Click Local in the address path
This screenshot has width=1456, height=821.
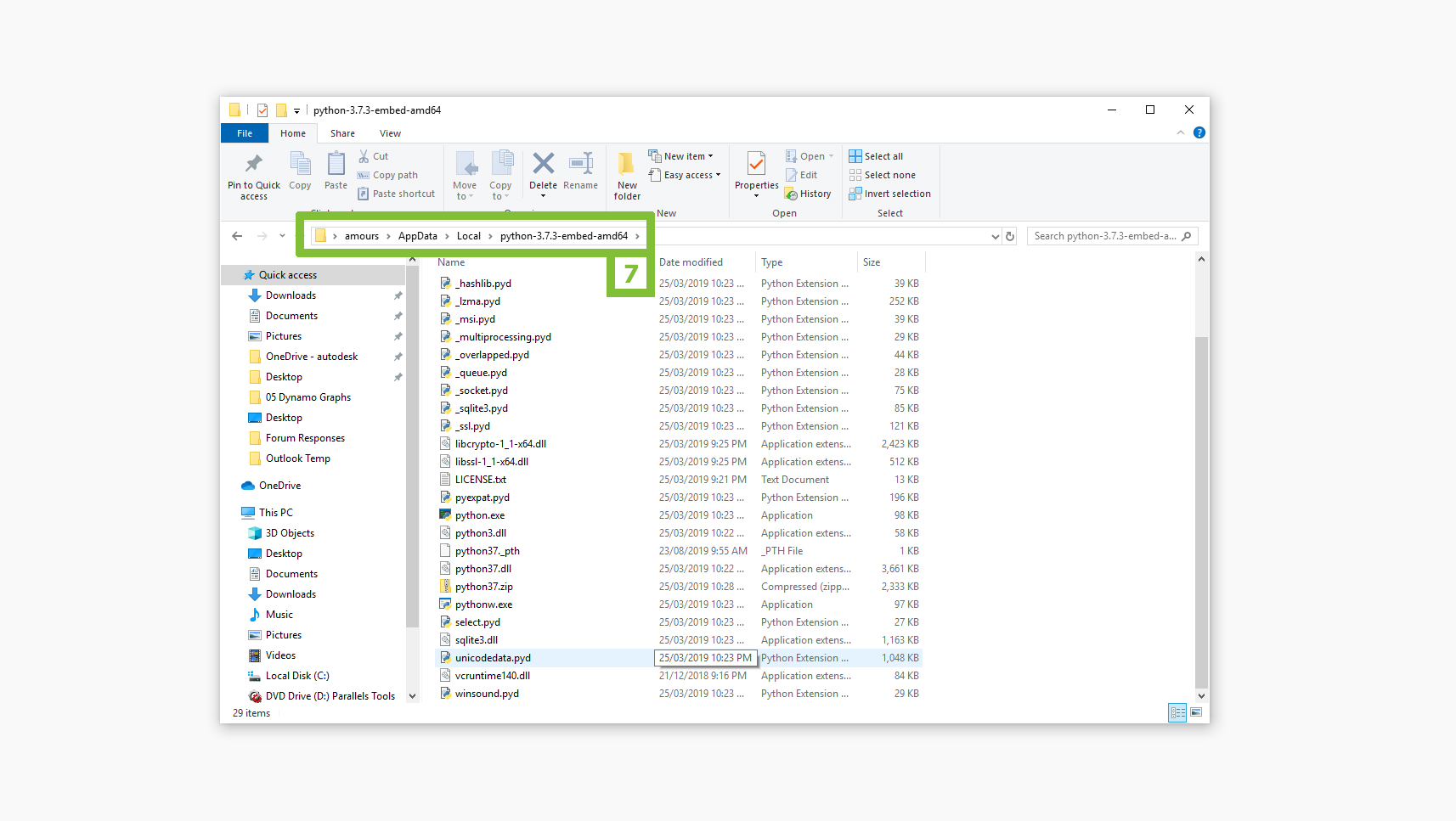coord(469,236)
